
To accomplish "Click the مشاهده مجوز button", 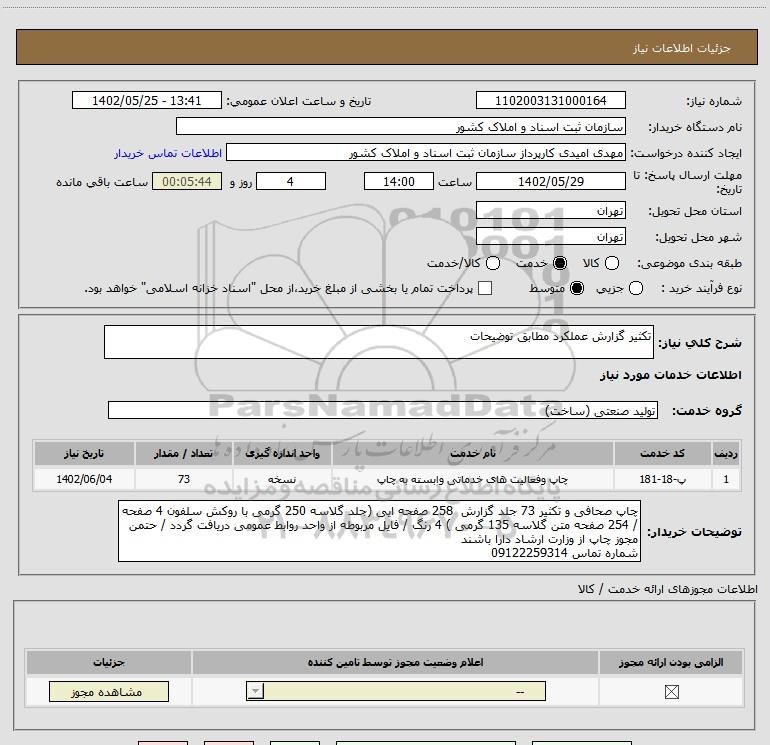I will point(109,691).
